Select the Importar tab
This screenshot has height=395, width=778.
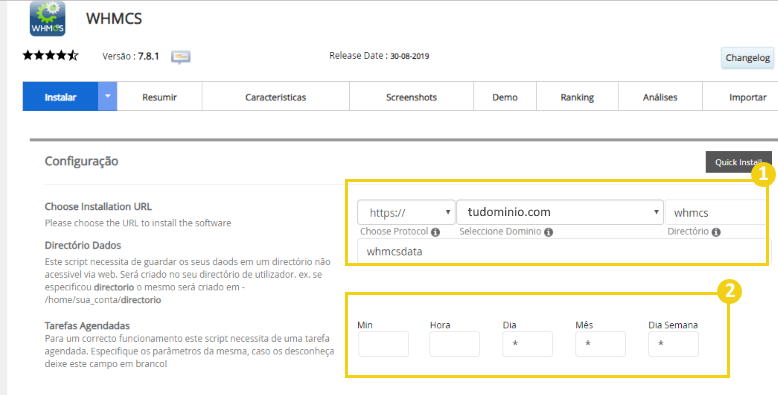[x=740, y=97]
